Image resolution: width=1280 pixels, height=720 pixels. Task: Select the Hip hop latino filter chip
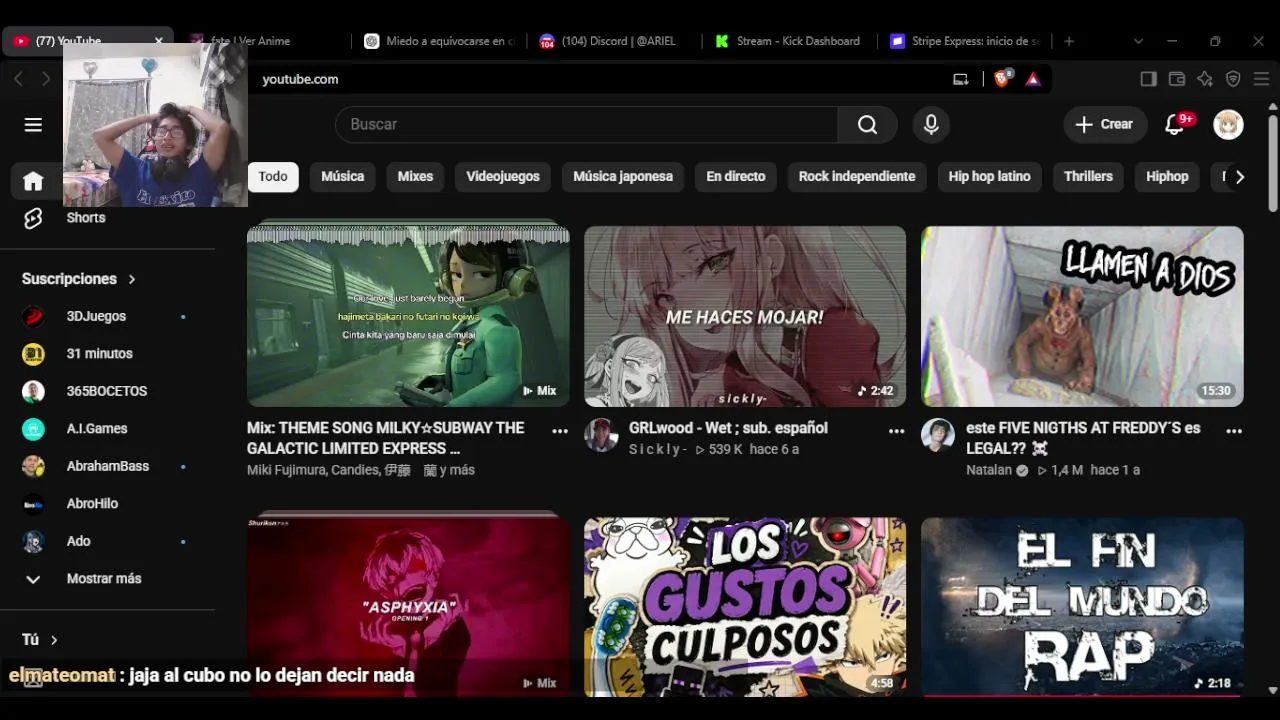point(989,177)
